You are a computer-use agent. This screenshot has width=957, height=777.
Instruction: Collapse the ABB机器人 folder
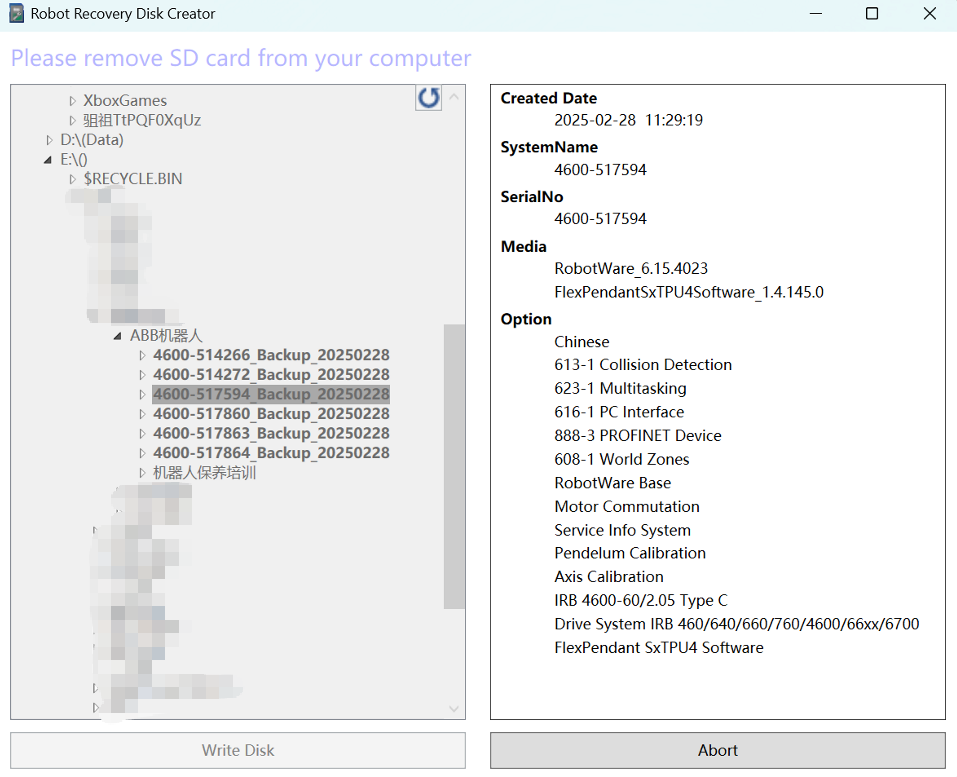coord(117,336)
